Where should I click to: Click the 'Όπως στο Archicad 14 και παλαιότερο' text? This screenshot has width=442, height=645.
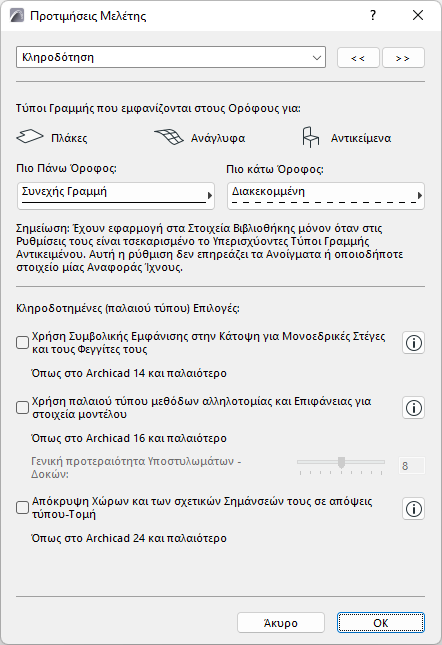coord(129,374)
